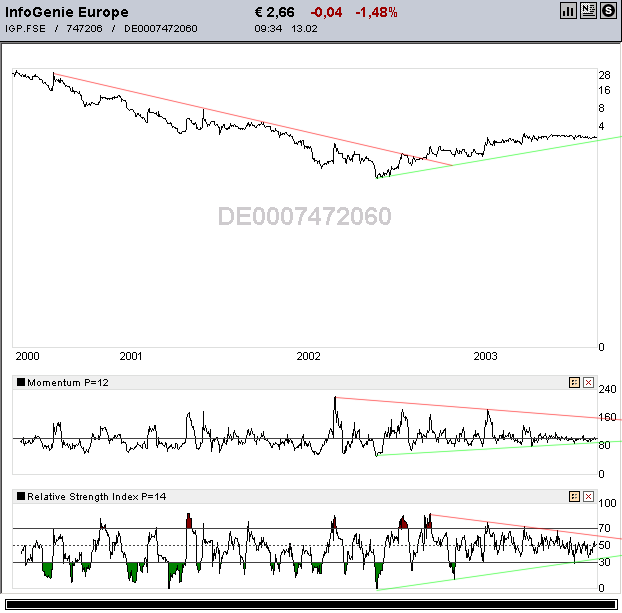Click the Relative Strength Index P=14 label
The width and height of the screenshot is (622, 613).
click(96, 496)
